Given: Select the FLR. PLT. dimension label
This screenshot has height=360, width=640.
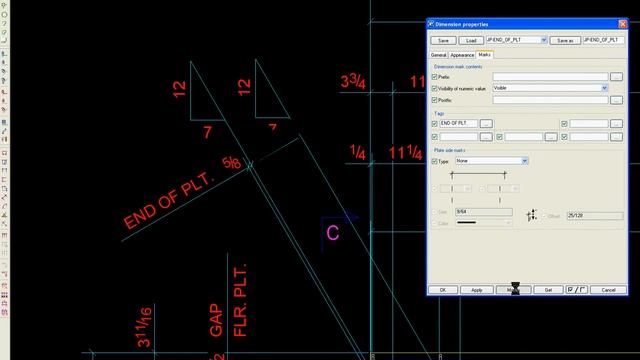Looking at the screenshot, I should tap(240, 300).
